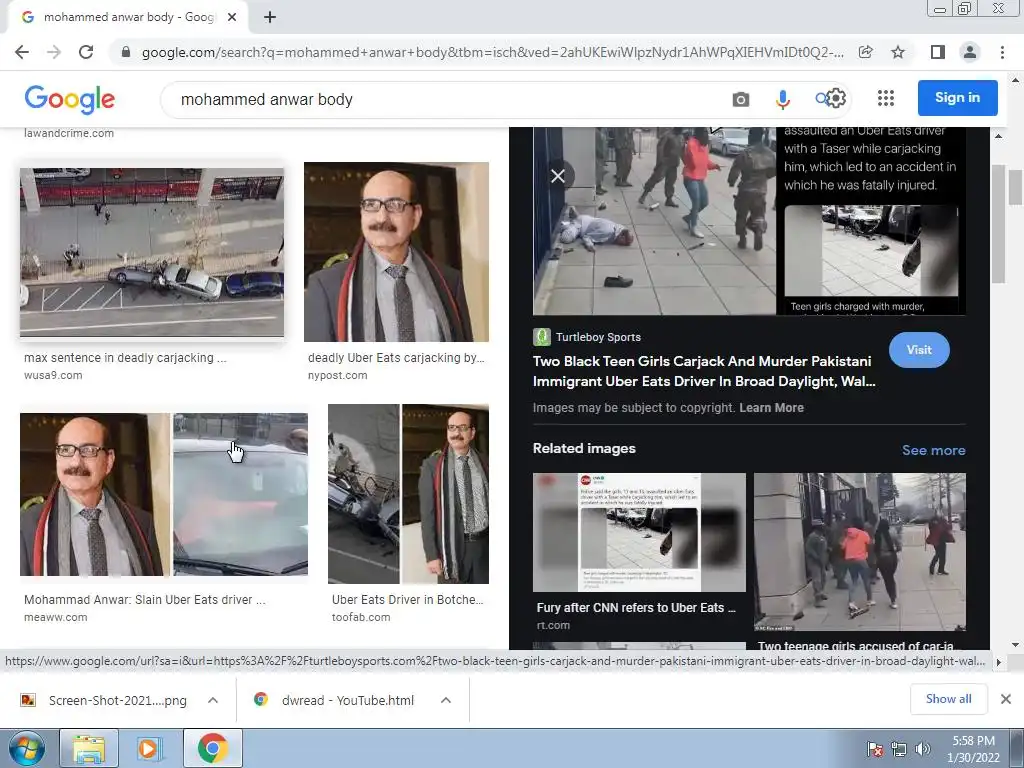Click the Chrome icon in the taskbar
Image resolution: width=1024 pixels, height=768 pixels.
pyautogui.click(x=212, y=748)
